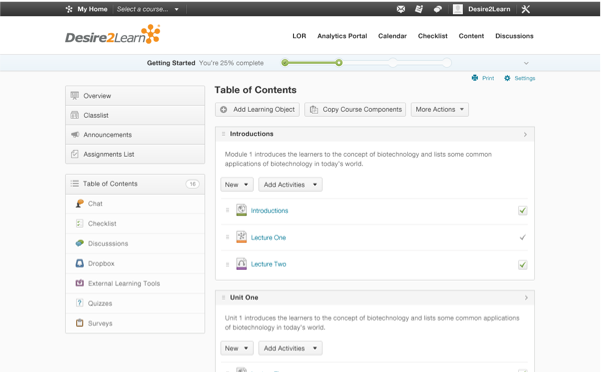The height and width of the screenshot is (372, 602).
Task: Click the Introductions topic file icon
Action: 241,210
